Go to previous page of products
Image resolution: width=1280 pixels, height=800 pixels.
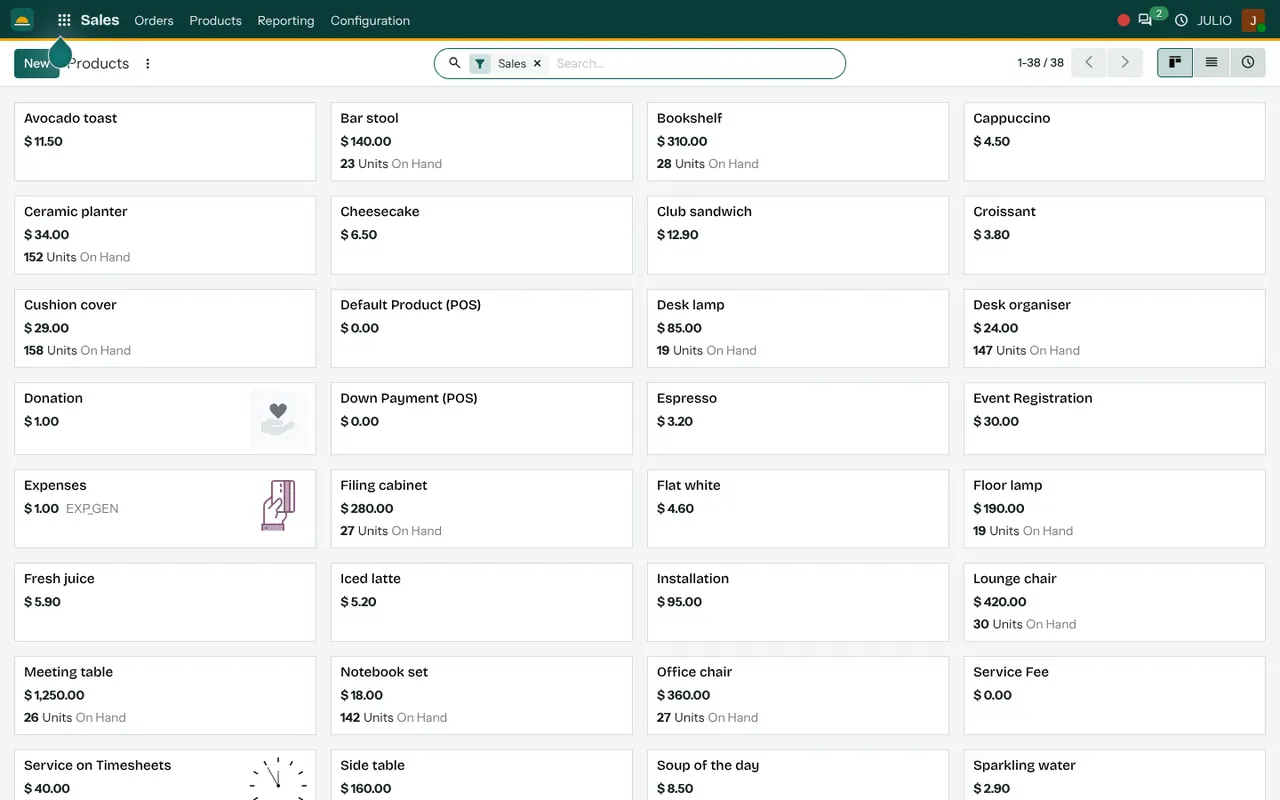click(1089, 63)
